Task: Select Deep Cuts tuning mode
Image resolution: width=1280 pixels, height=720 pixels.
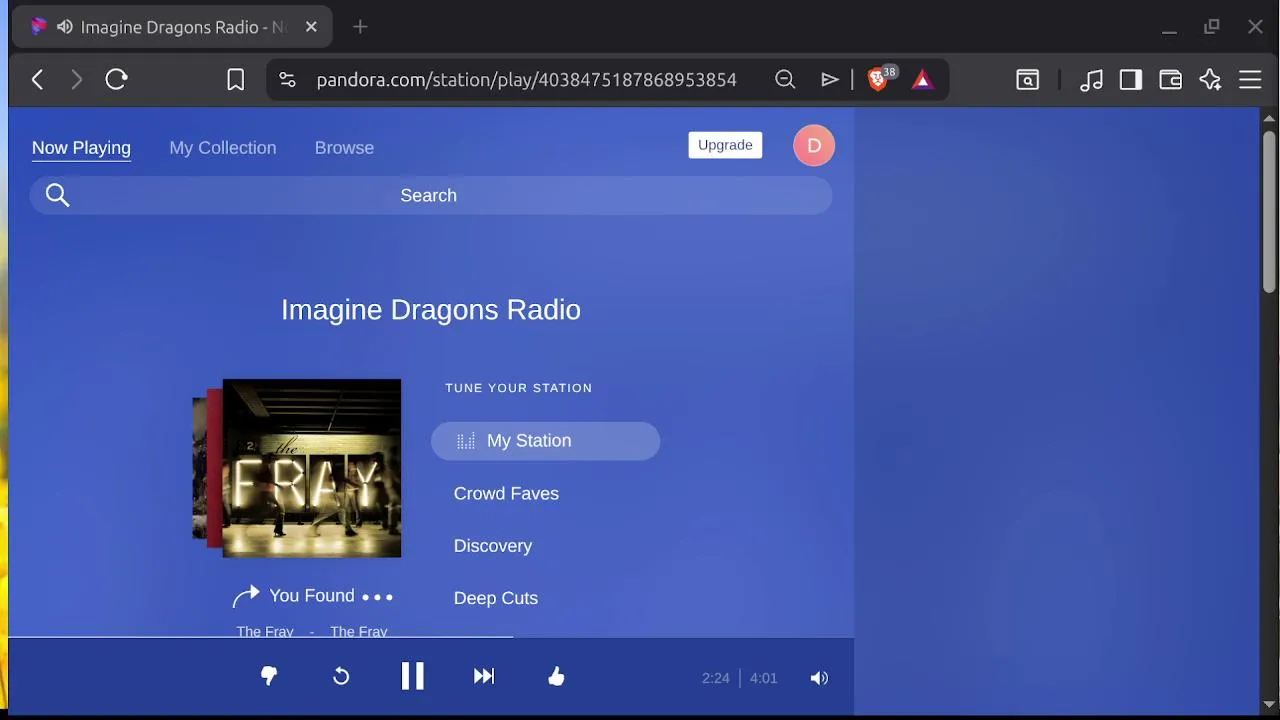Action: (496, 598)
